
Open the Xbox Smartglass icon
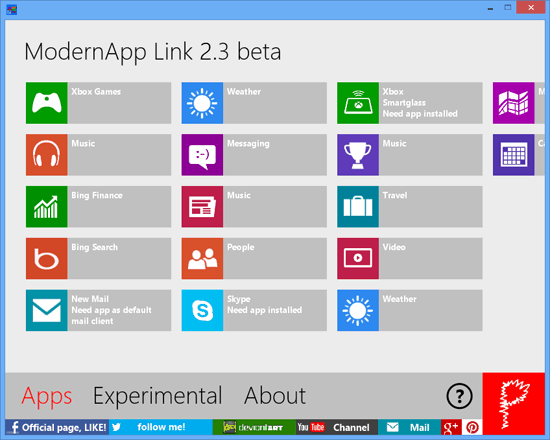pyautogui.click(x=358, y=103)
